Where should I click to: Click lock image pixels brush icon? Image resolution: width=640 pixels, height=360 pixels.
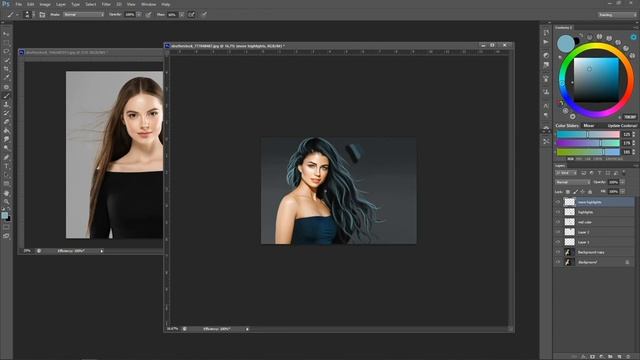click(x=576, y=192)
